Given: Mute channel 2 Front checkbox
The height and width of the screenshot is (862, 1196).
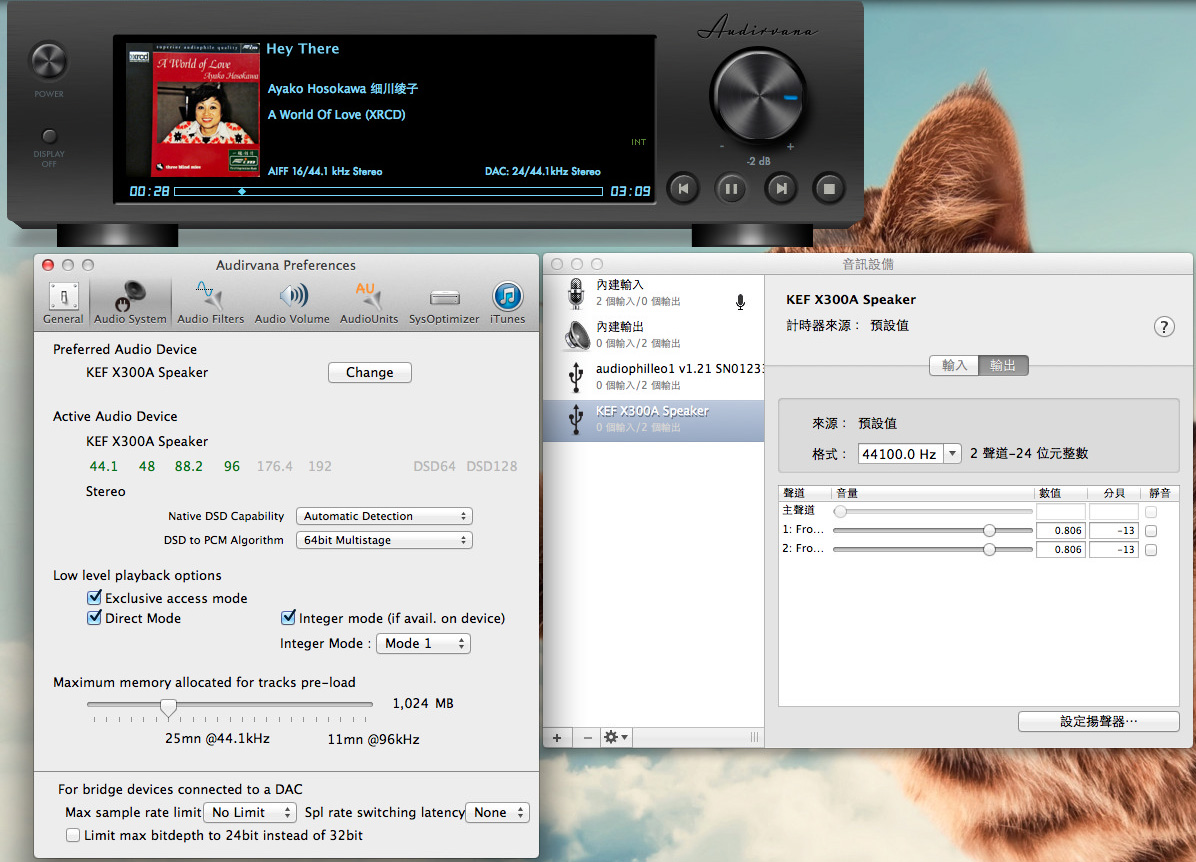Looking at the screenshot, I should pos(1151,550).
